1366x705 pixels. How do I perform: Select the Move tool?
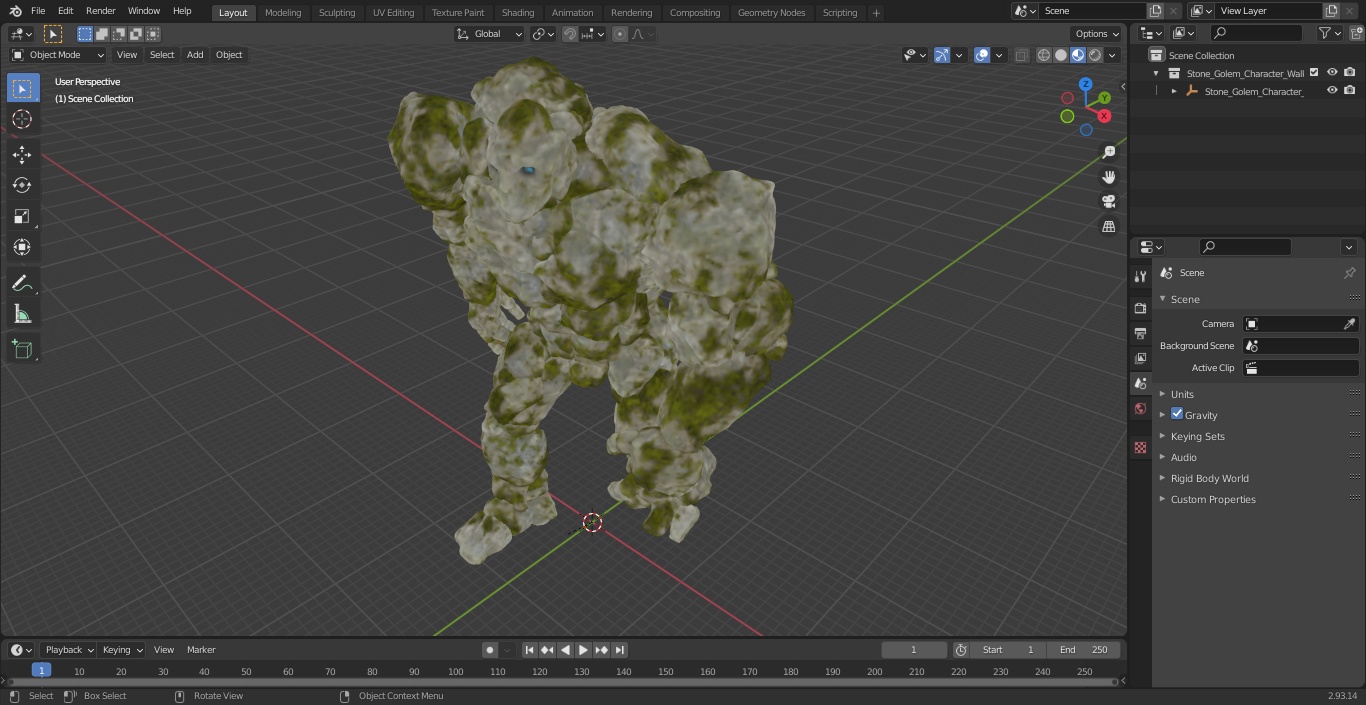22,155
